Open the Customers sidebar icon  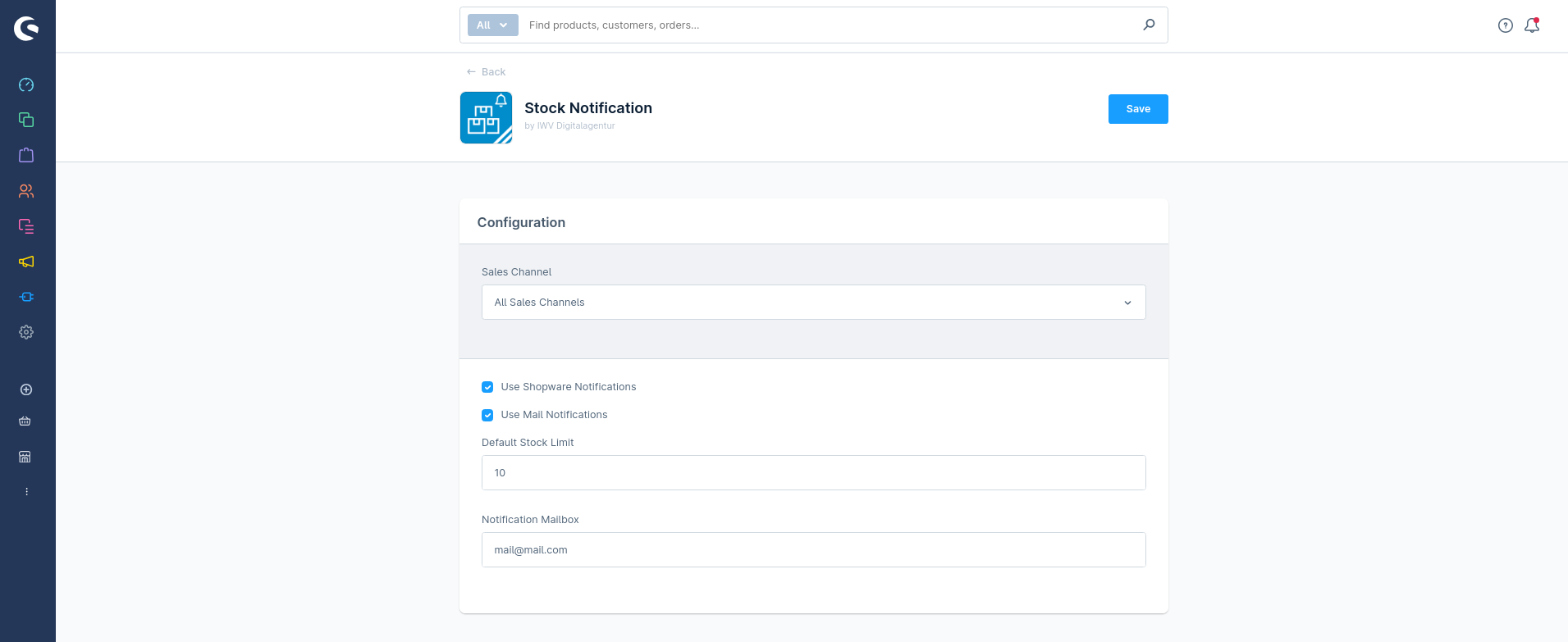point(26,191)
